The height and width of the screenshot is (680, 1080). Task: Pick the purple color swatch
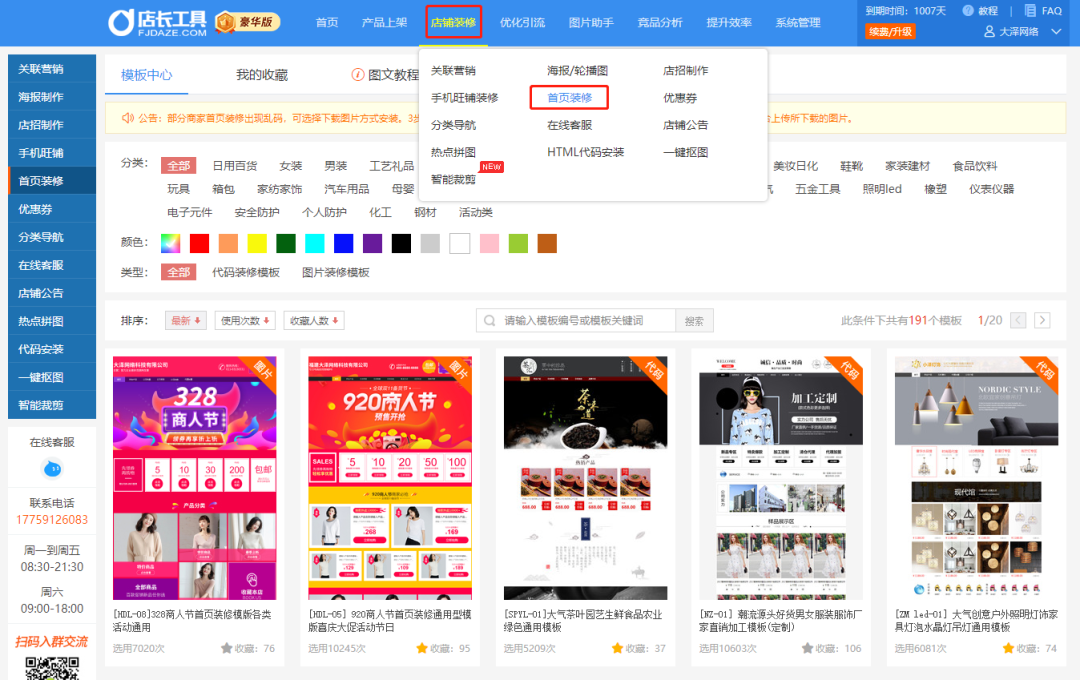pyautogui.click(x=372, y=243)
